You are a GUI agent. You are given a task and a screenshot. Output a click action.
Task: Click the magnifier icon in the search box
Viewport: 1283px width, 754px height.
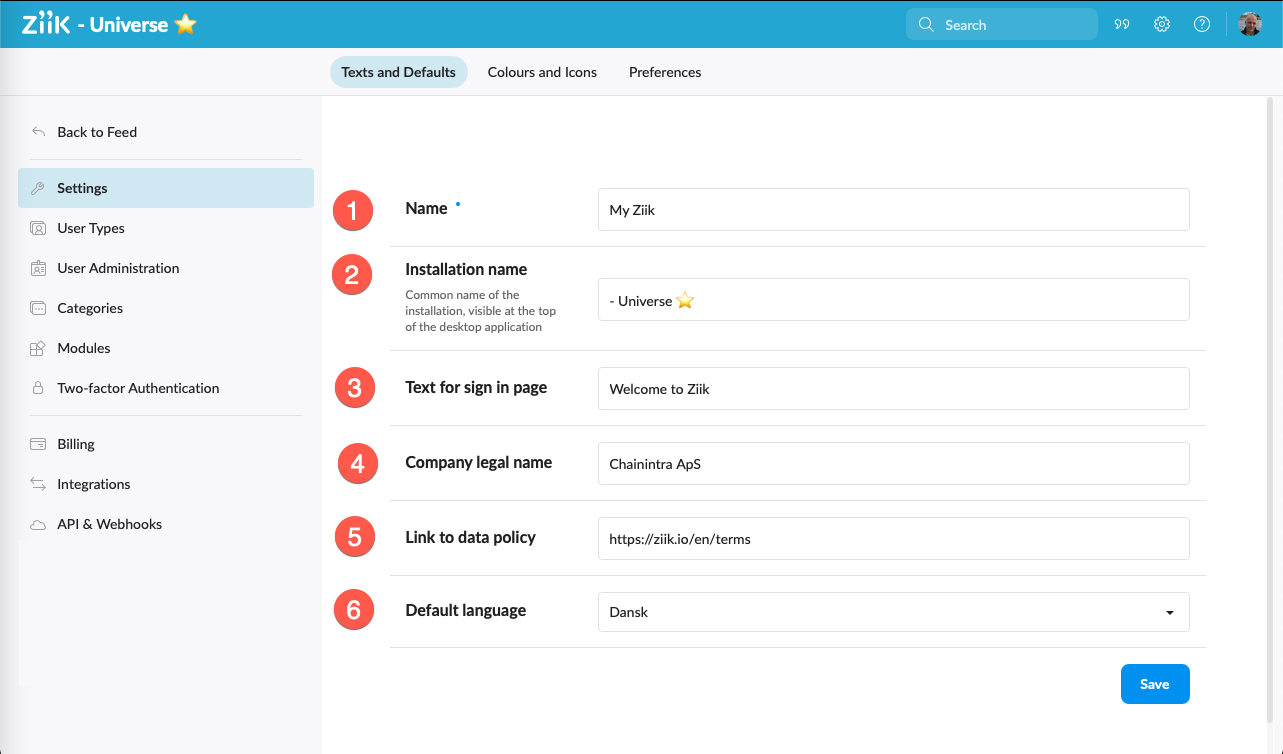point(926,25)
